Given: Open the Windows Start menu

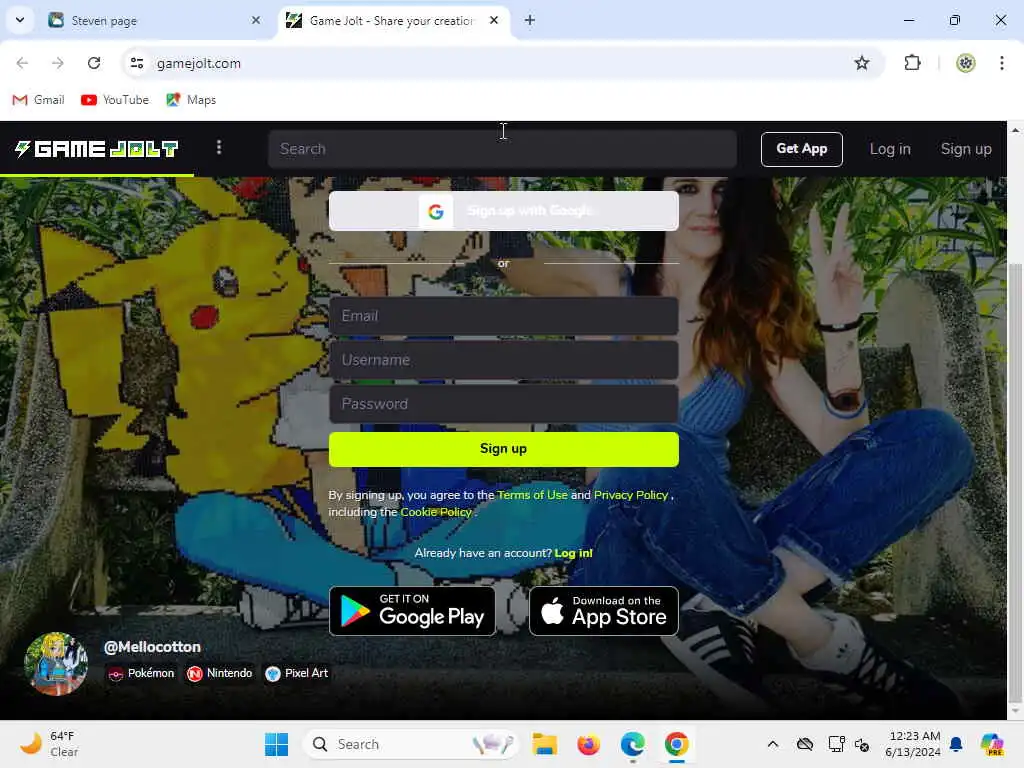Looking at the screenshot, I should point(276,744).
